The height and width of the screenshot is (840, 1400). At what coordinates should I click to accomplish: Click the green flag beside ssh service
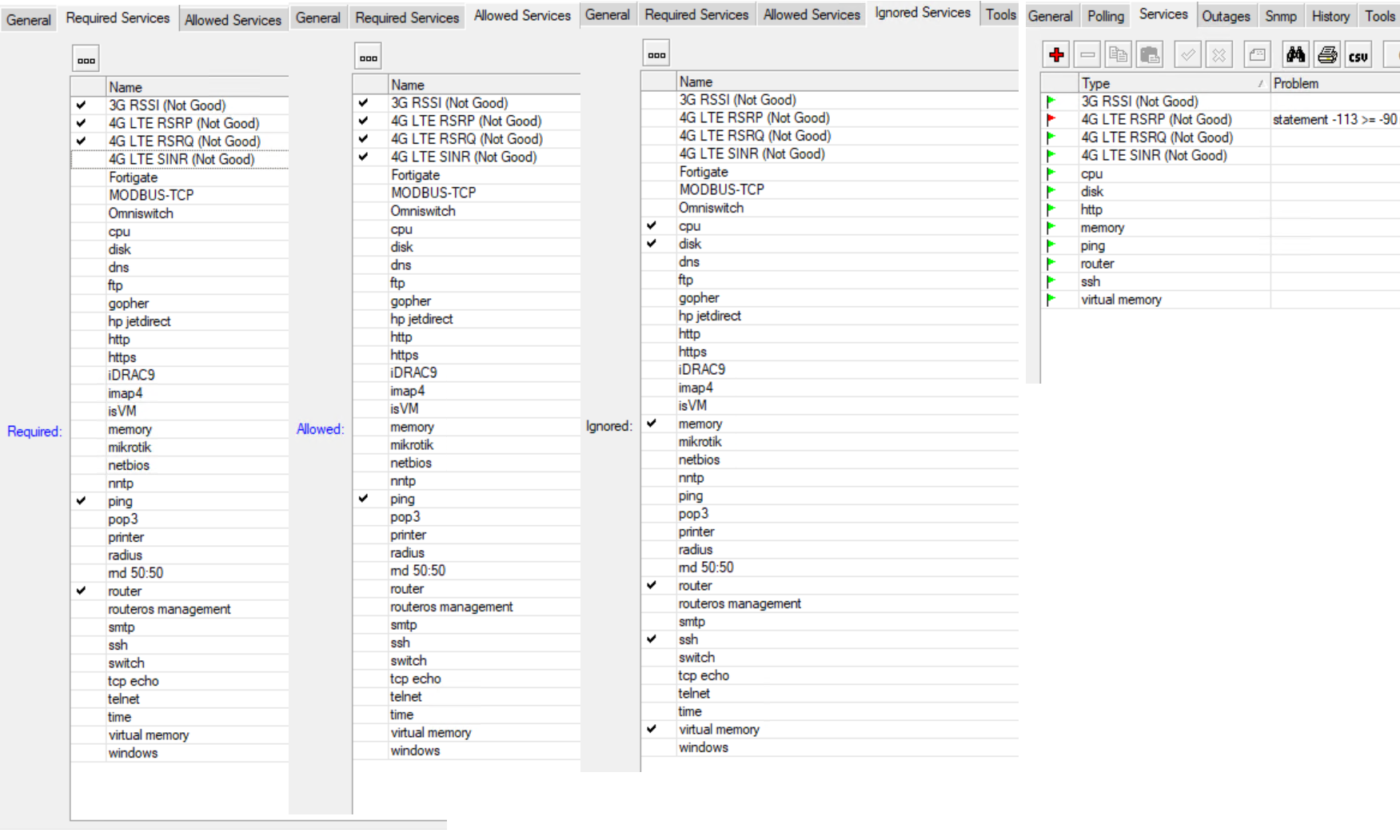(1051, 281)
